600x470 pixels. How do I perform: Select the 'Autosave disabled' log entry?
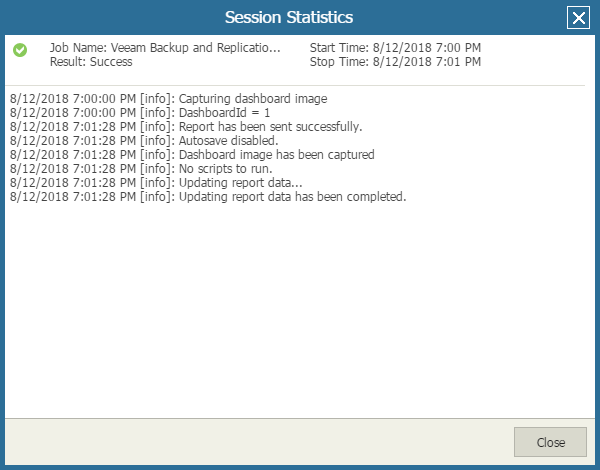coord(144,141)
